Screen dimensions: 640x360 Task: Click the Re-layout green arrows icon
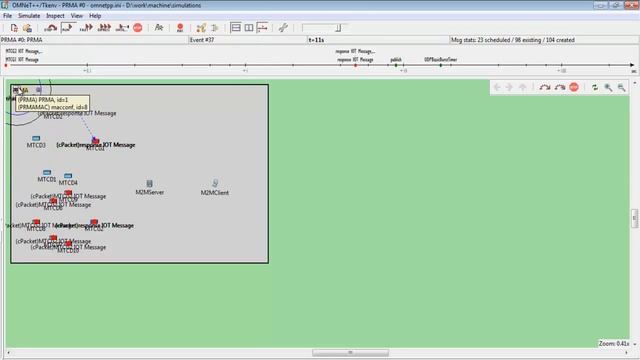[x=595, y=87]
